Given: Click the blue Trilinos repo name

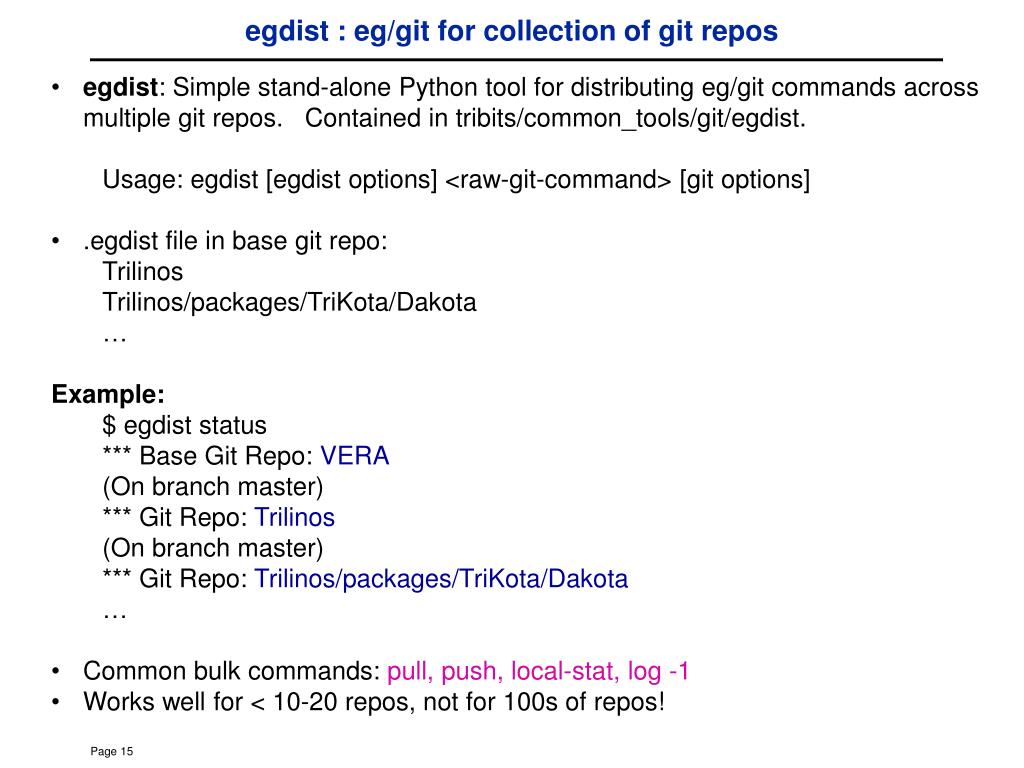Looking at the screenshot, I should [x=295, y=517].
